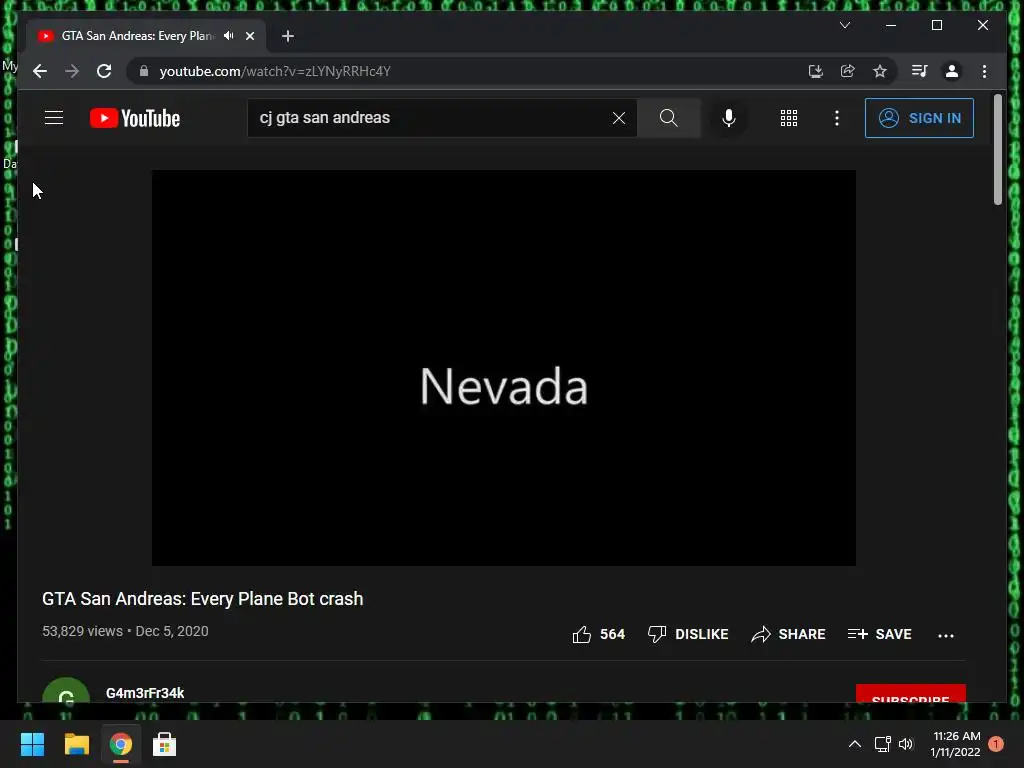The image size is (1024, 768).
Task: Bookmark this tab with the star
Action: (x=880, y=71)
